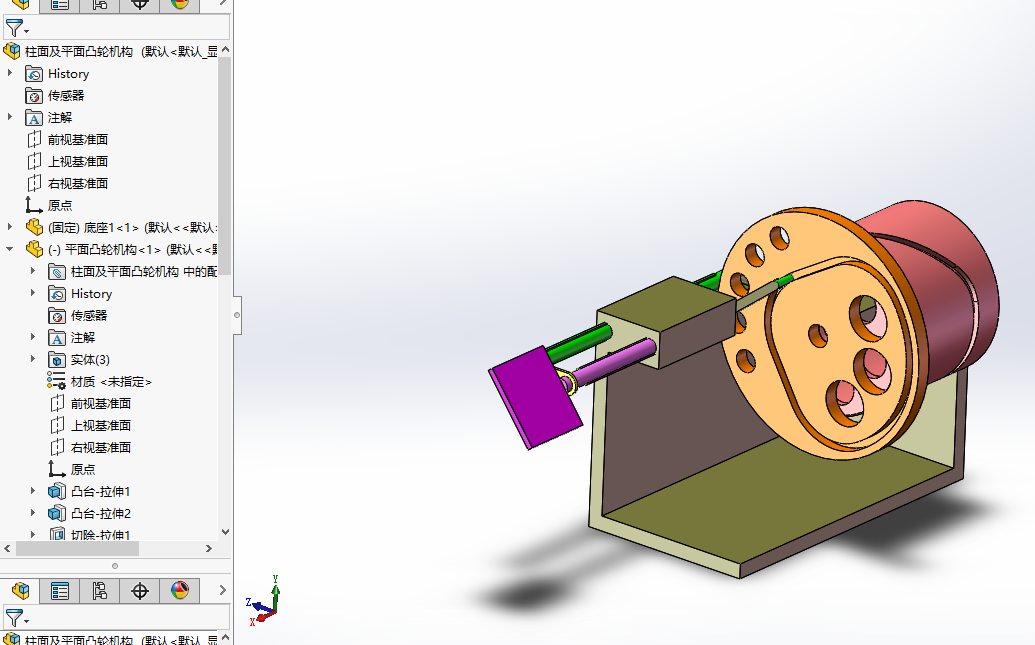This screenshot has height=645, width=1035.
Task: Open DisplayManager color ball tab in lower panel
Action: (x=180, y=590)
